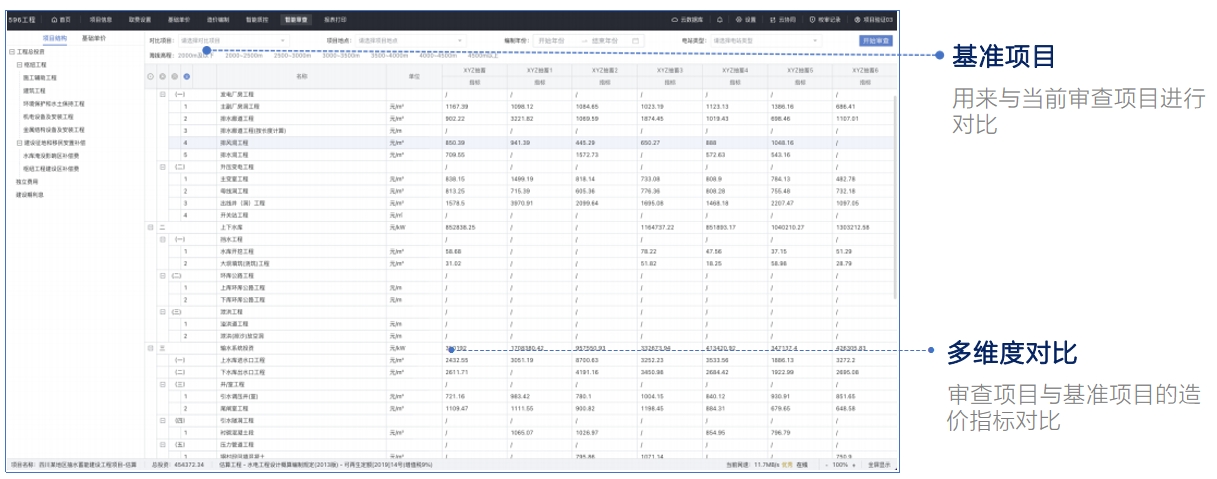Image resolution: width=1217 pixels, height=479 pixels.
Task: Select 水库淹没影响区补偿费 in tree
Action: pos(50,156)
